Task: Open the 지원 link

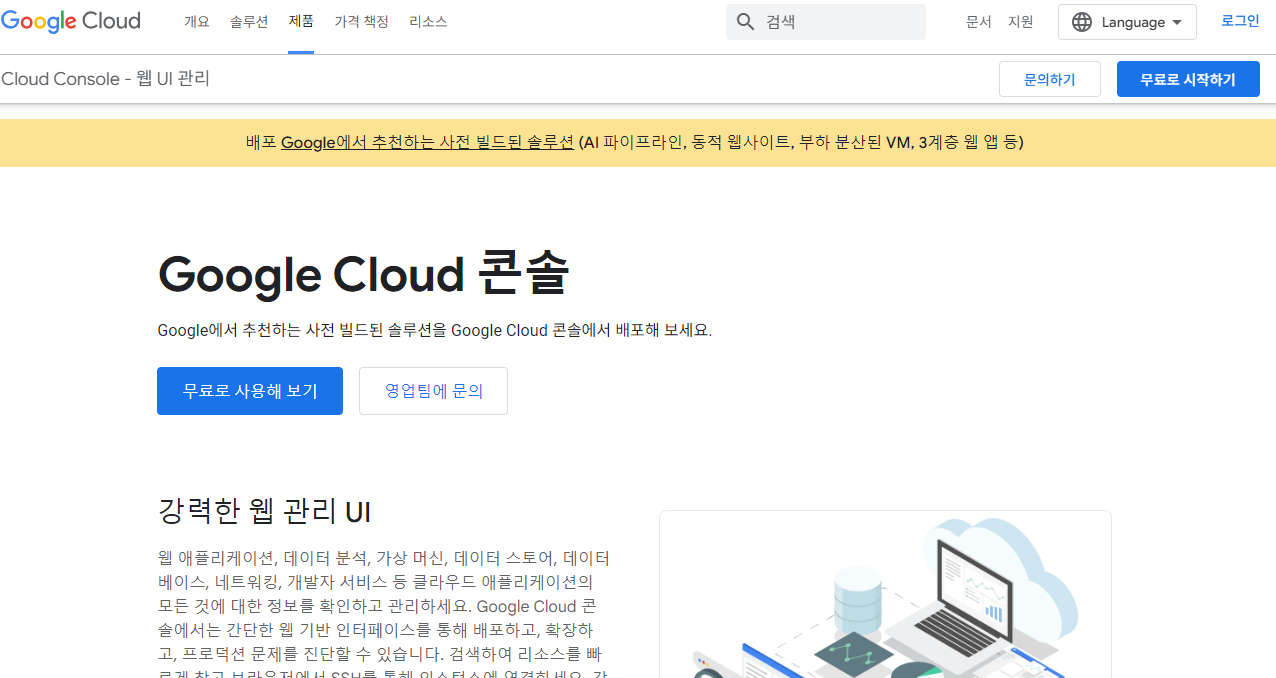Action: tap(1020, 21)
